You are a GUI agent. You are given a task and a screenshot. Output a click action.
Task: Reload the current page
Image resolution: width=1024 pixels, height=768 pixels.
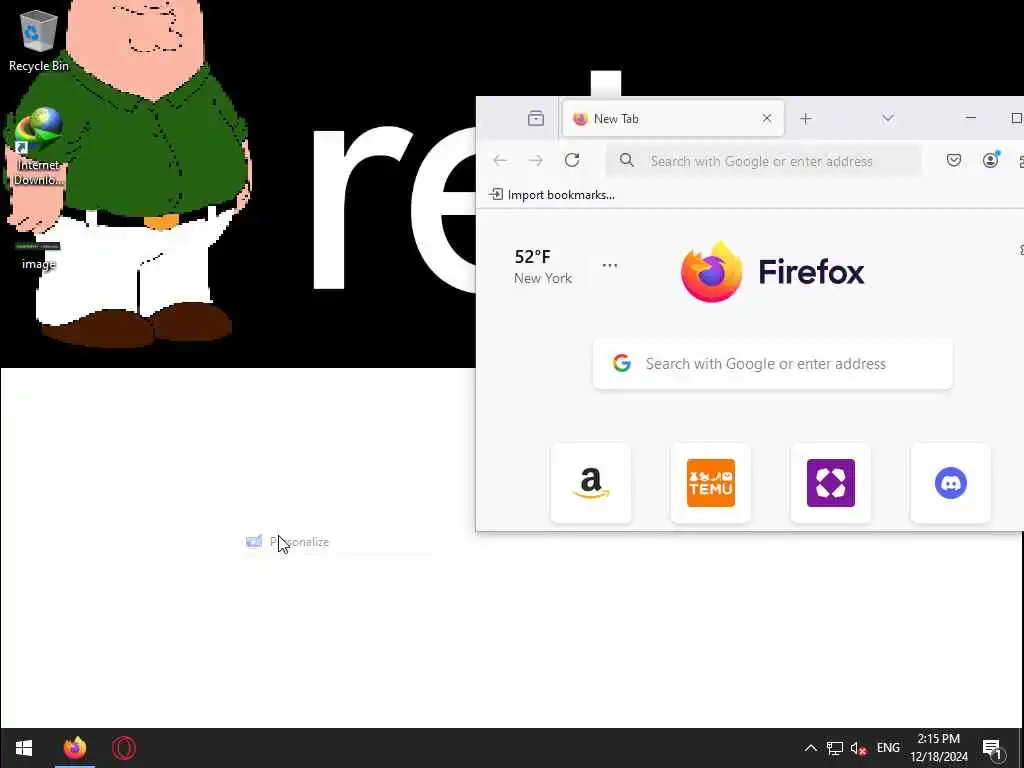coord(572,161)
